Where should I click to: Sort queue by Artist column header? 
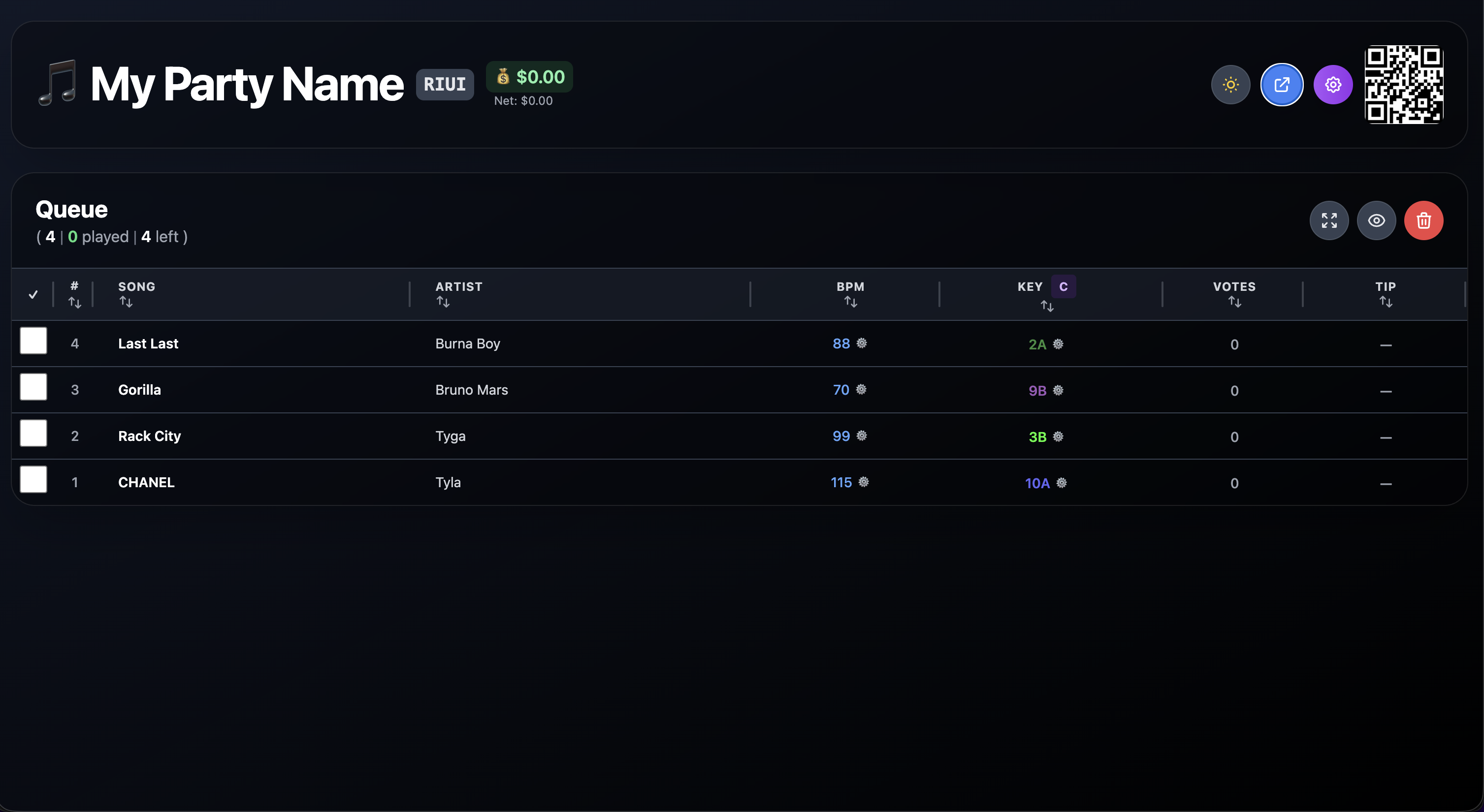458,287
